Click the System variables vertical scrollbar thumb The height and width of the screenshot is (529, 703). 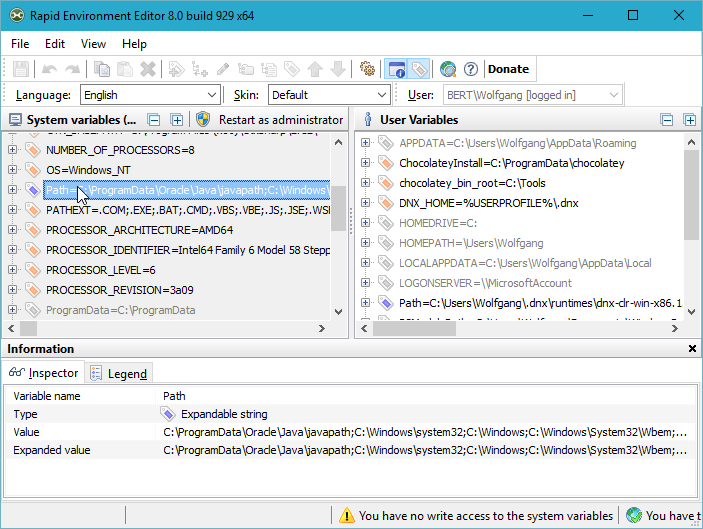[x=338, y=208]
